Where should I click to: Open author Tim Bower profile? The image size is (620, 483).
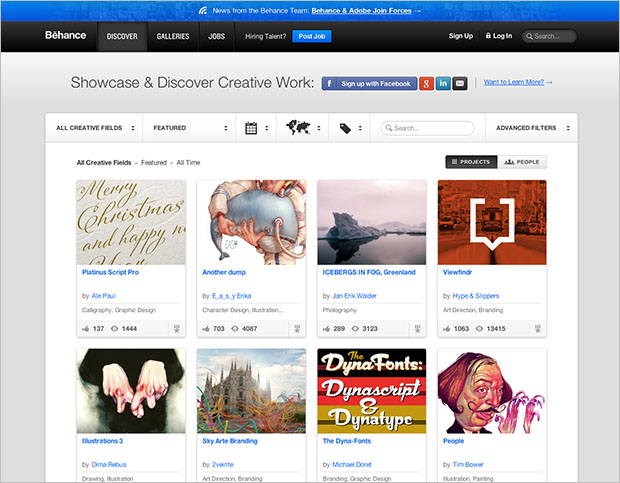click(x=468, y=465)
